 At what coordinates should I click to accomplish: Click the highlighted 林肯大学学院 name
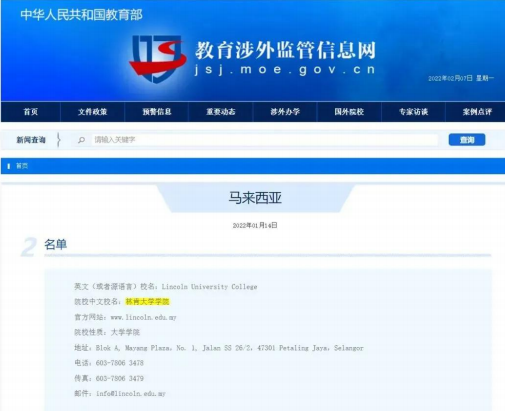[x=147, y=302]
